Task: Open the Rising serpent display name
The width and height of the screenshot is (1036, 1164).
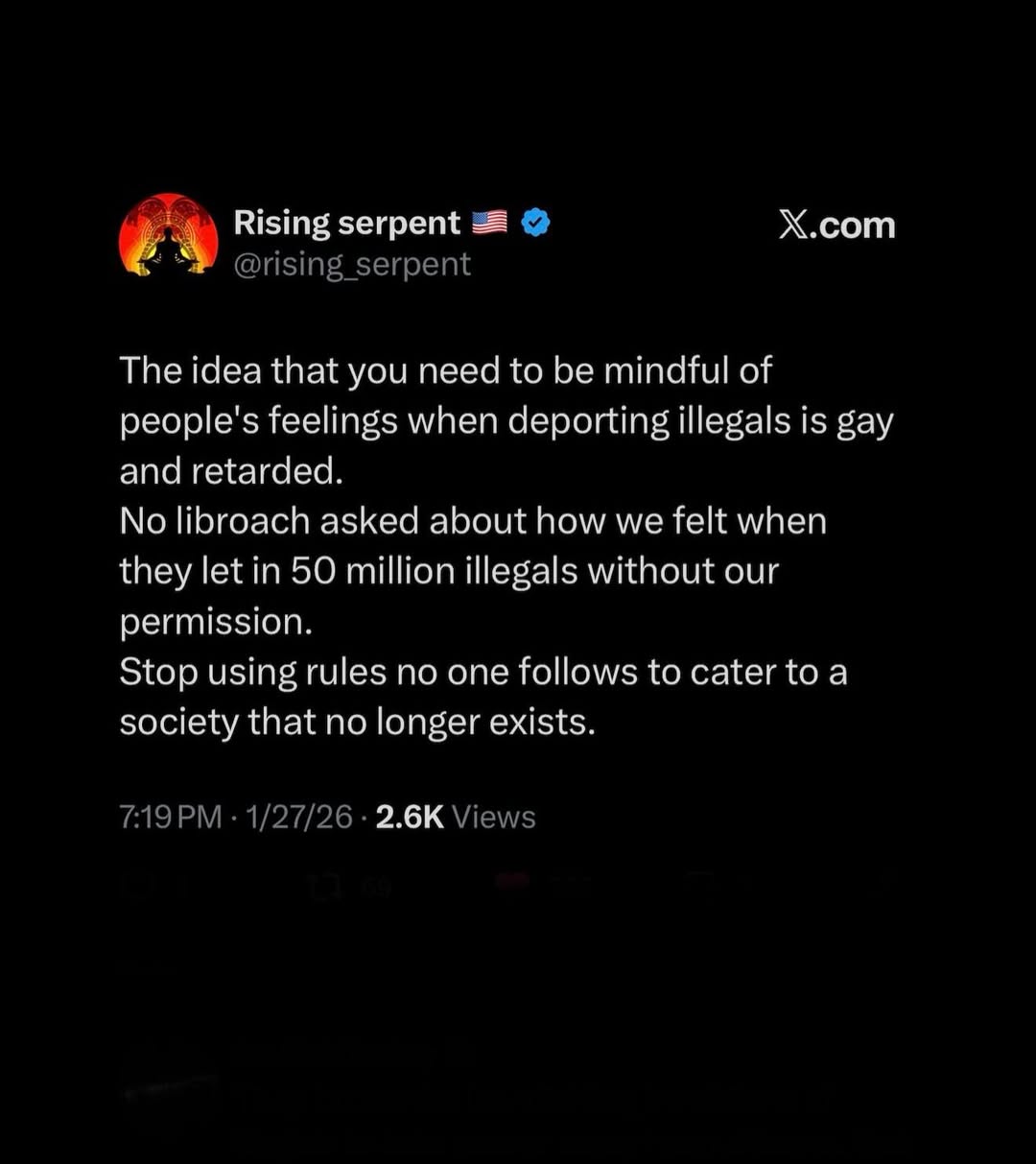Action: (x=347, y=223)
